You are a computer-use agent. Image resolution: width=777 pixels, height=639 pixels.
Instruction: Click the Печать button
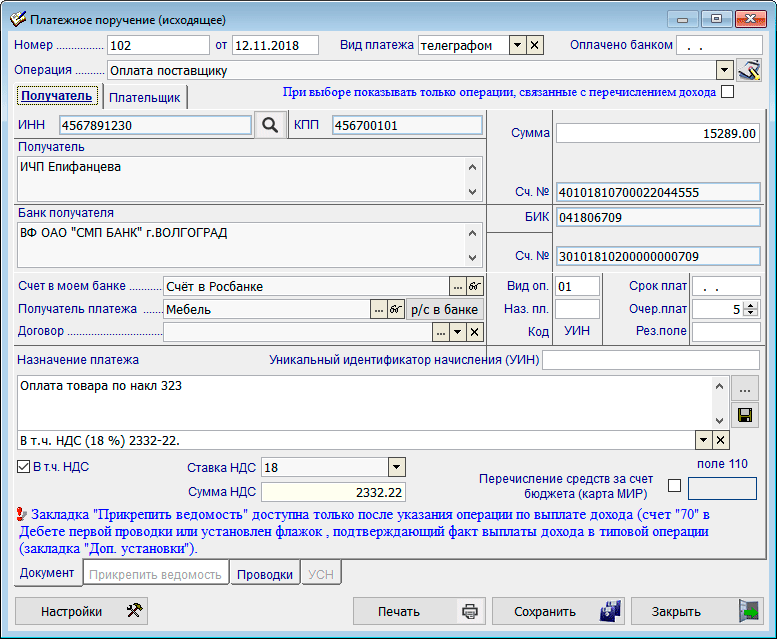click(x=419, y=611)
